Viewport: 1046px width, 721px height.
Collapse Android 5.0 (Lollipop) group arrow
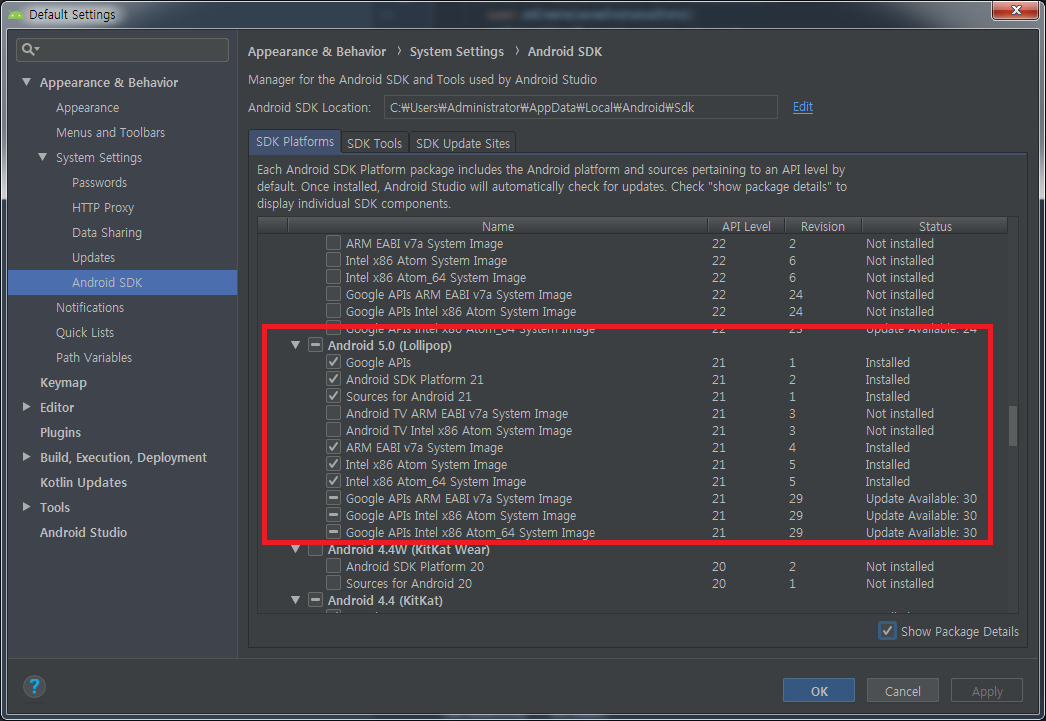pos(296,345)
